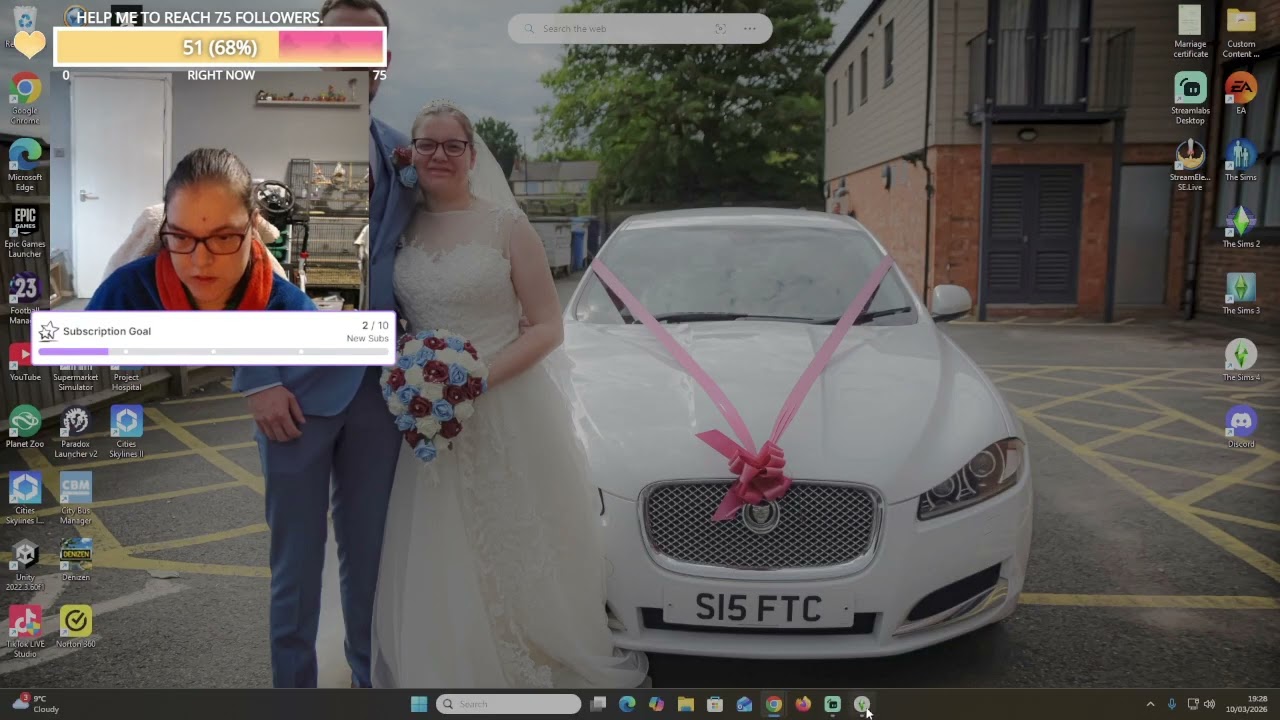This screenshot has width=1280, height=720.
Task: Click the microphone tray icon
Action: pos(1172,704)
